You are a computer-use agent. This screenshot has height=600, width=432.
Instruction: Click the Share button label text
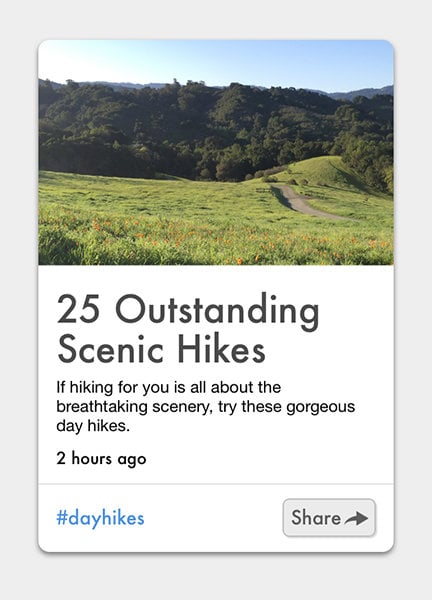point(316,518)
